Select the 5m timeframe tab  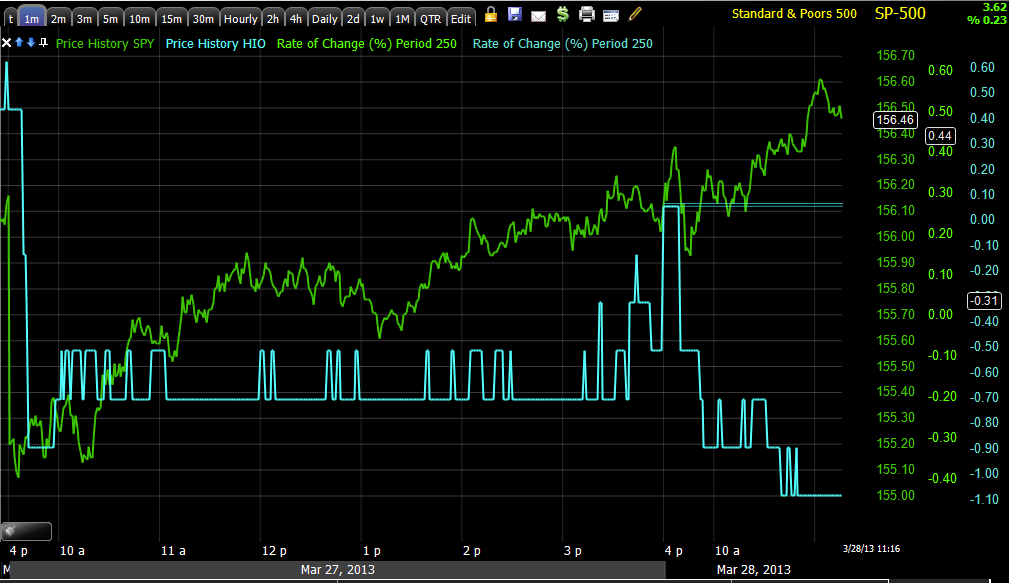pyautogui.click(x=111, y=19)
